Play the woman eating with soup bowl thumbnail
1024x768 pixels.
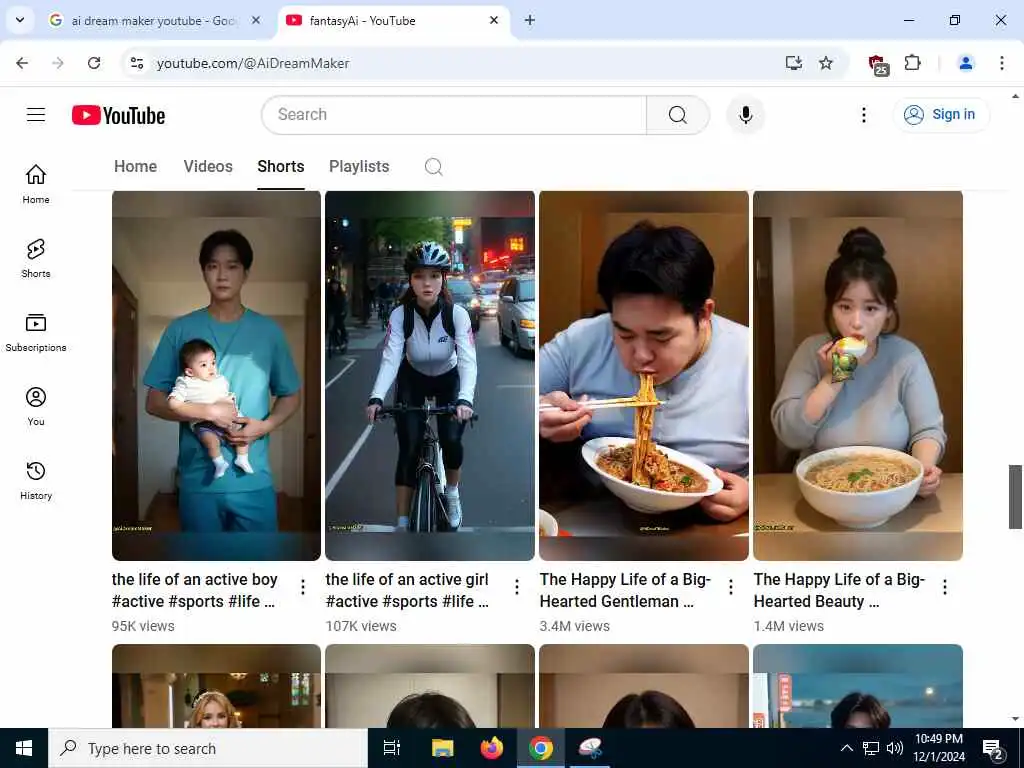pos(857,376)
